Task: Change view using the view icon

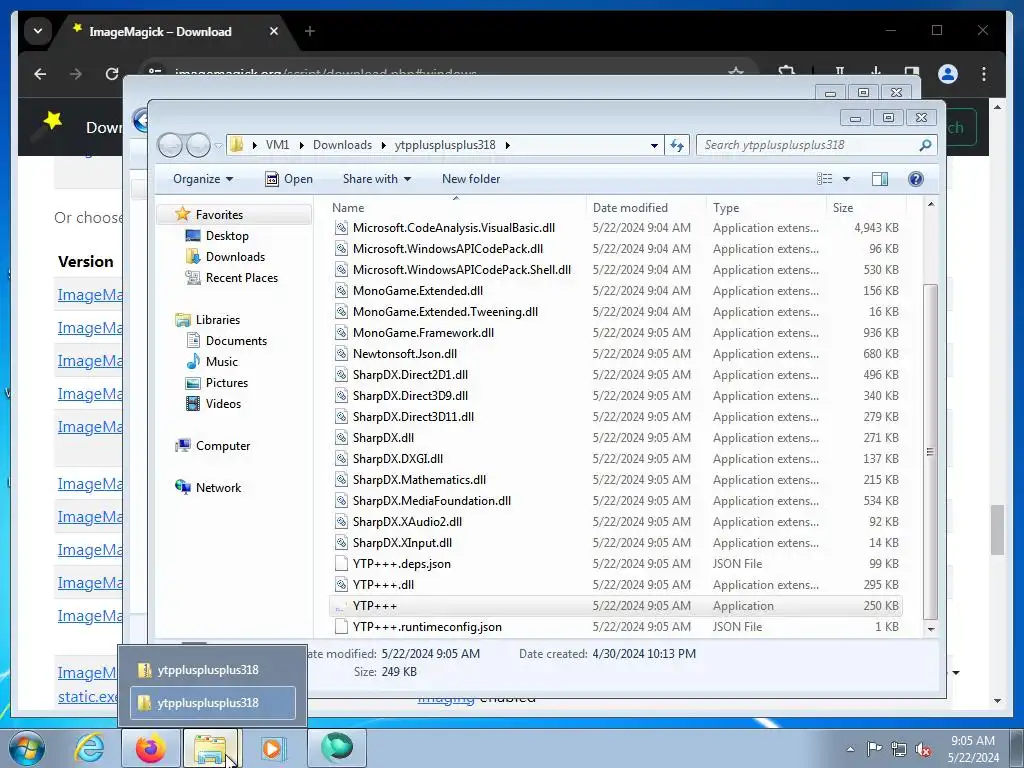Action: coord(825,179)
